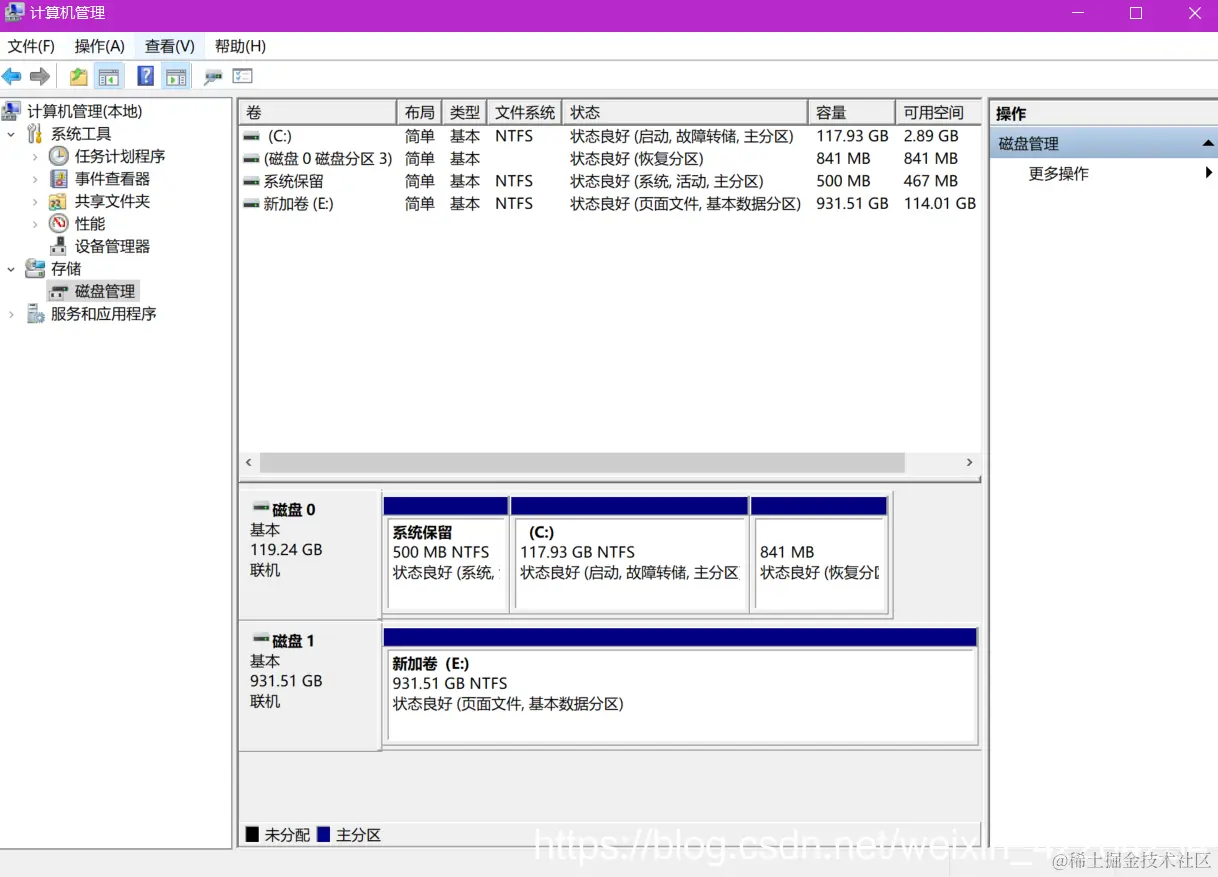Click the Up one level folder icon
Viewport: 1218px width, 877px height.
click(x=78, y=76)
